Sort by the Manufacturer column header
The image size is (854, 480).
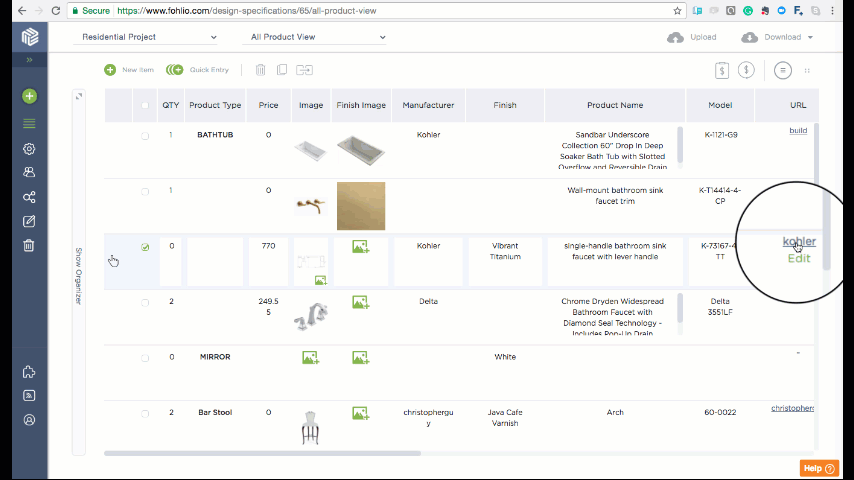(429, 105)
